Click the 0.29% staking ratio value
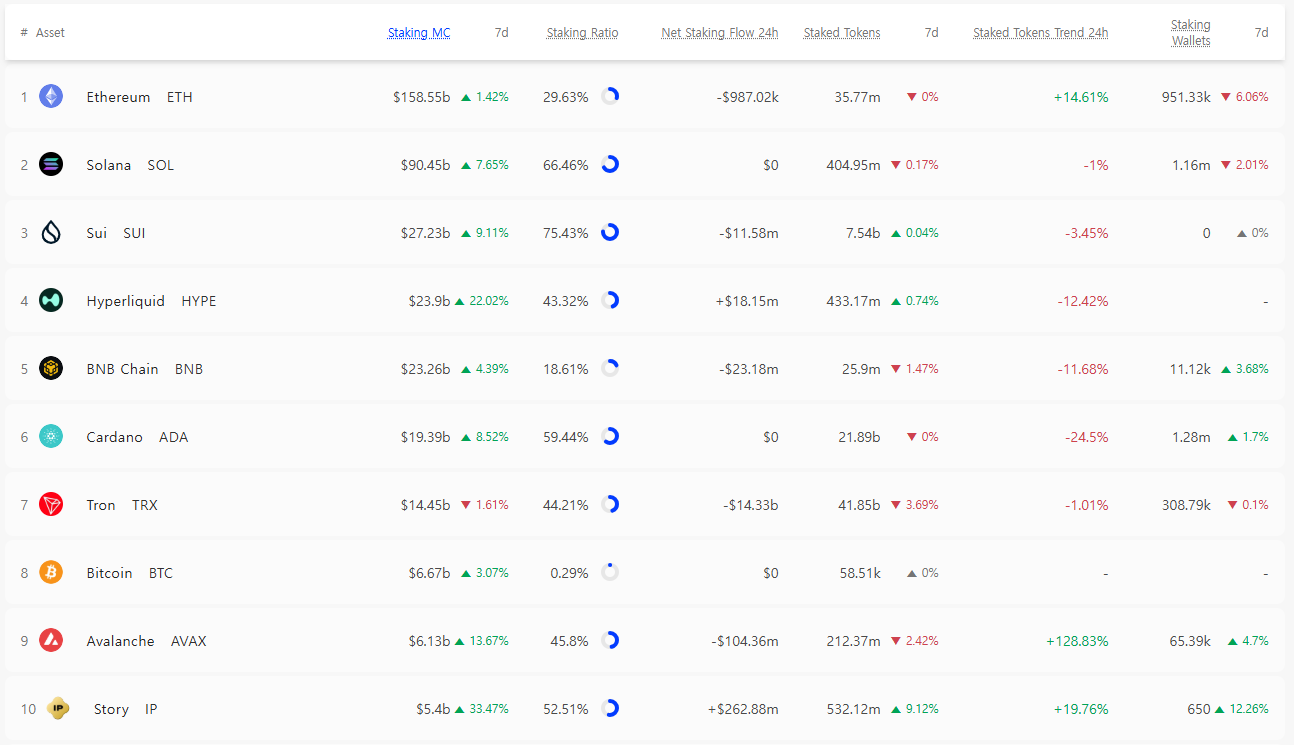 (x=569, y=573)
